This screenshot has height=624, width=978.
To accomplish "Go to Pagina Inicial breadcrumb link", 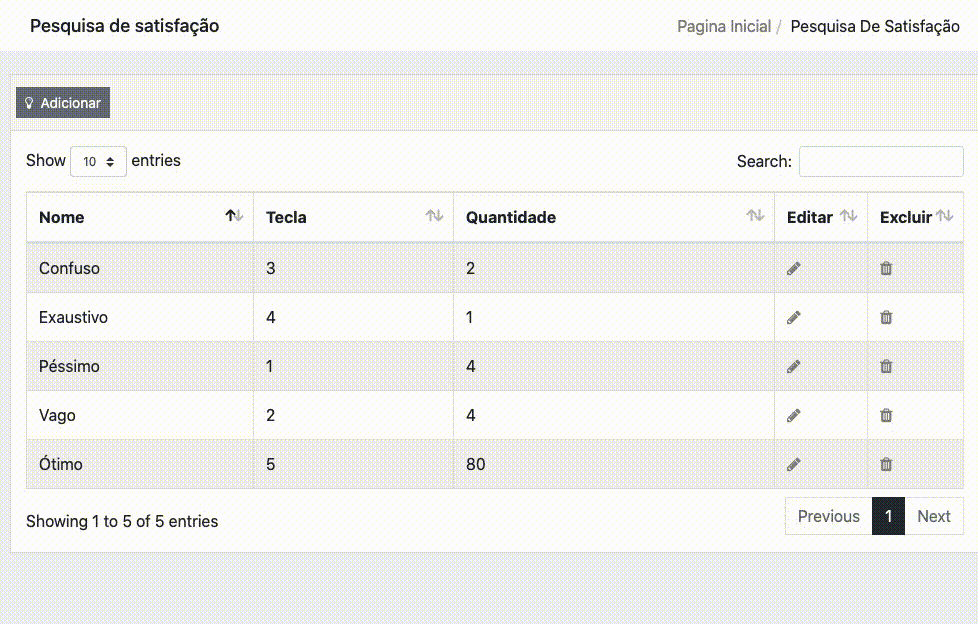I will pyautogui.click(x=723, y=27).
